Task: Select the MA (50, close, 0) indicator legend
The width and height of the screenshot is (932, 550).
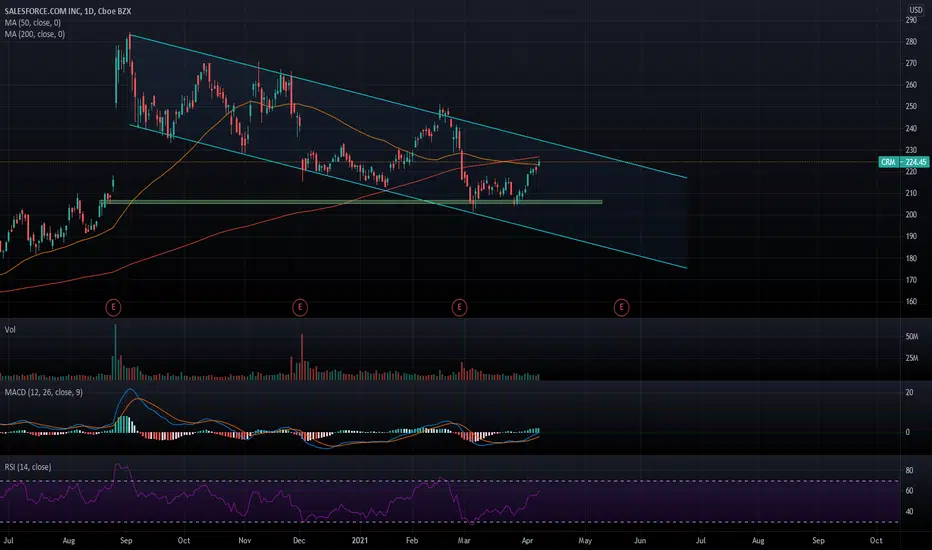Action: [x=33, y=23]
